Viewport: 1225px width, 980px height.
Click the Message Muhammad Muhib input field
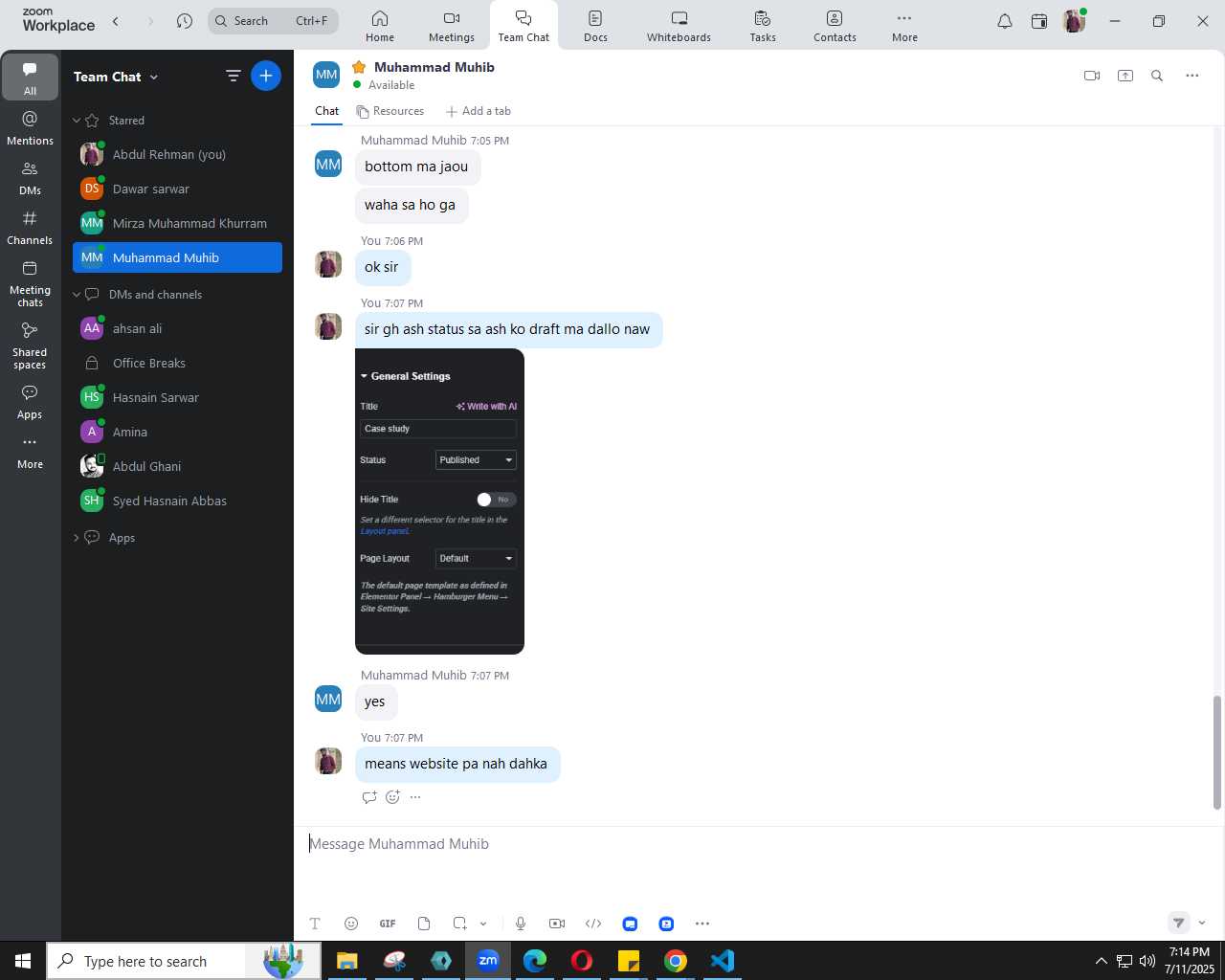[756, 844]
